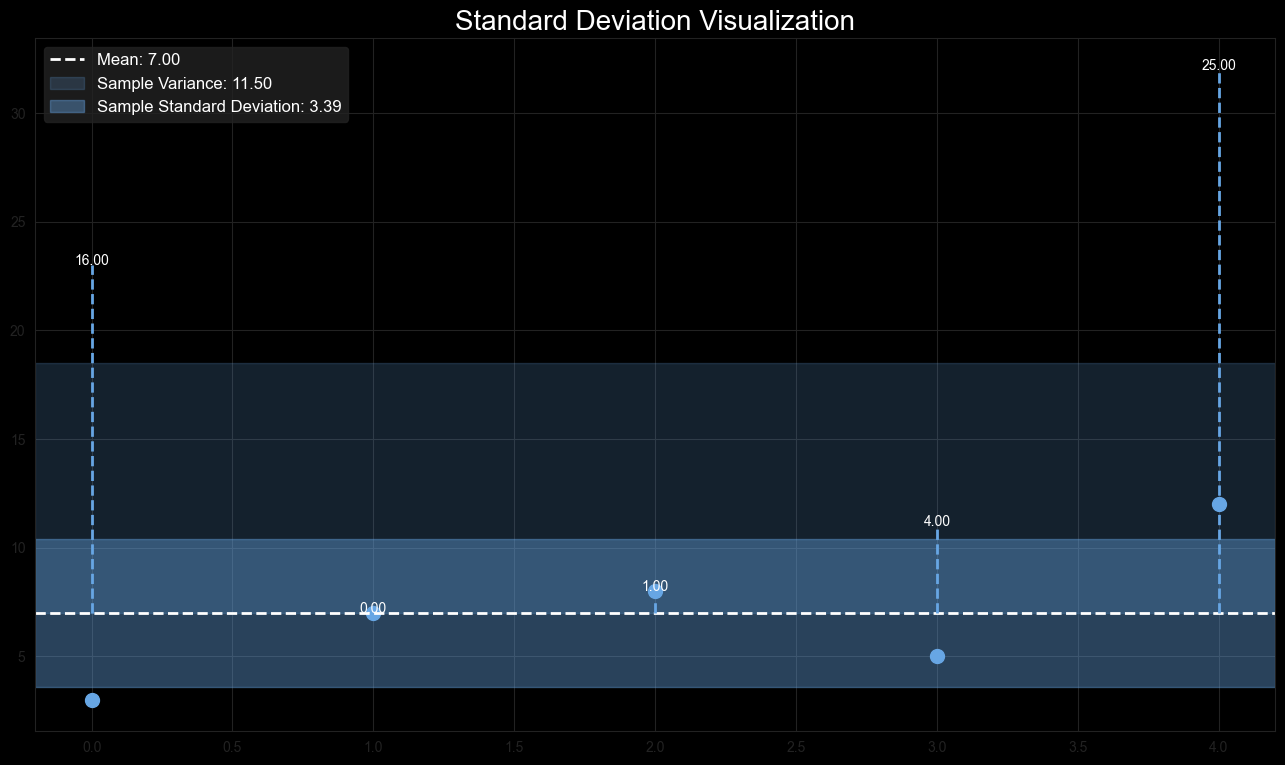This screenshot has width=1285, height=765.
Task: Click the 25.00 annotation label
Action: coord(1220,64)
